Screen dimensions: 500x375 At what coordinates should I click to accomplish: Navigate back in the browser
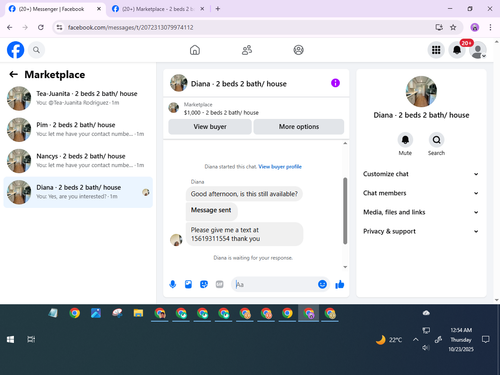10,27
